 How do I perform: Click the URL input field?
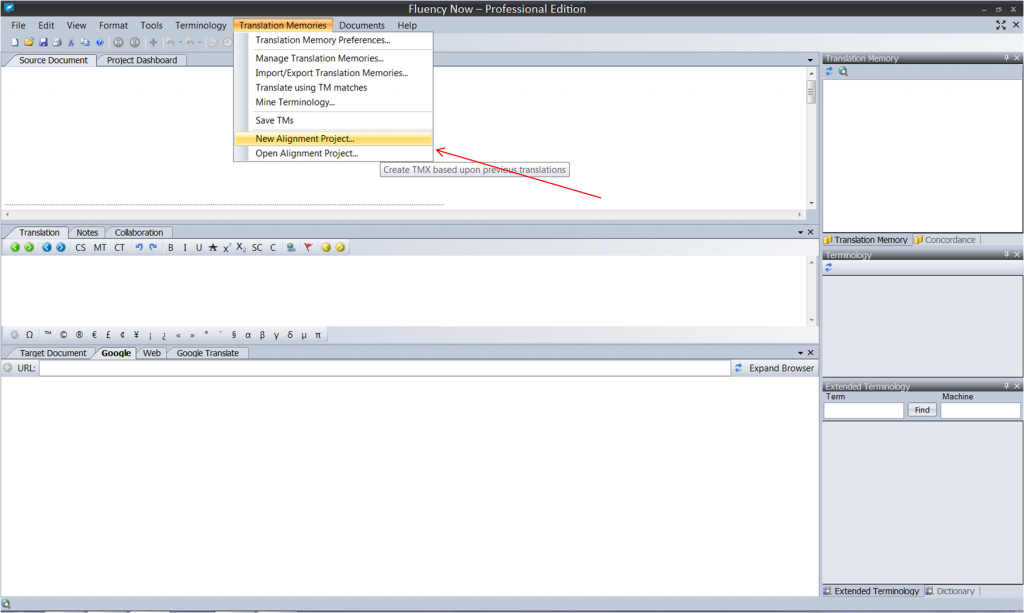pos(385,368)
